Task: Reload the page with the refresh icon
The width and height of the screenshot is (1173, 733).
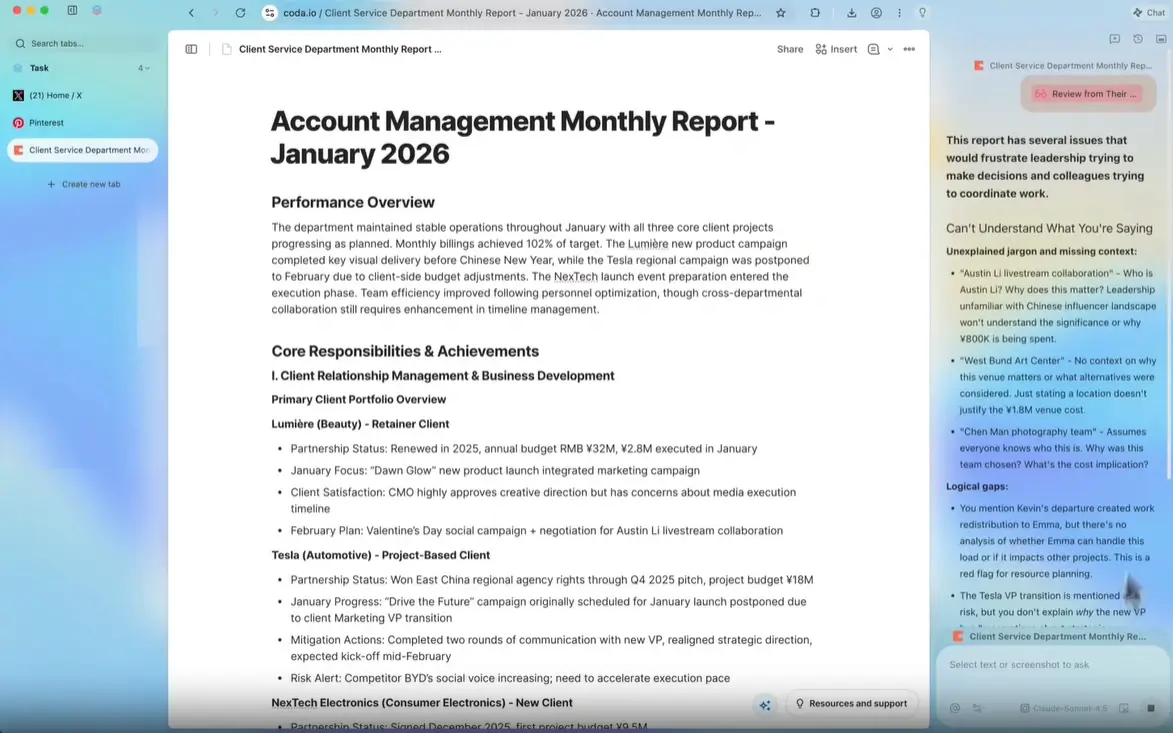Action: point(240,13)
